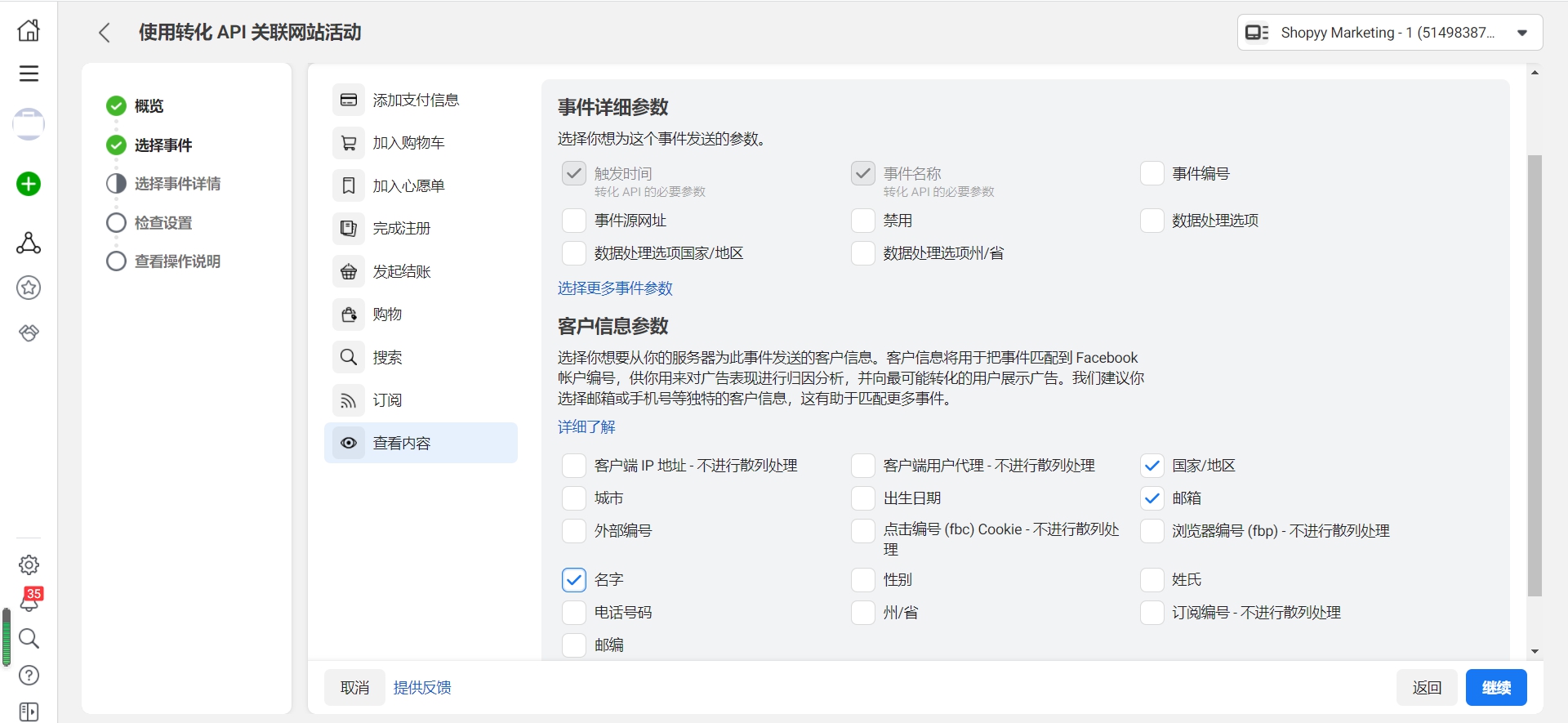Expand 选择更多事件参数 options

pos(615,288)
